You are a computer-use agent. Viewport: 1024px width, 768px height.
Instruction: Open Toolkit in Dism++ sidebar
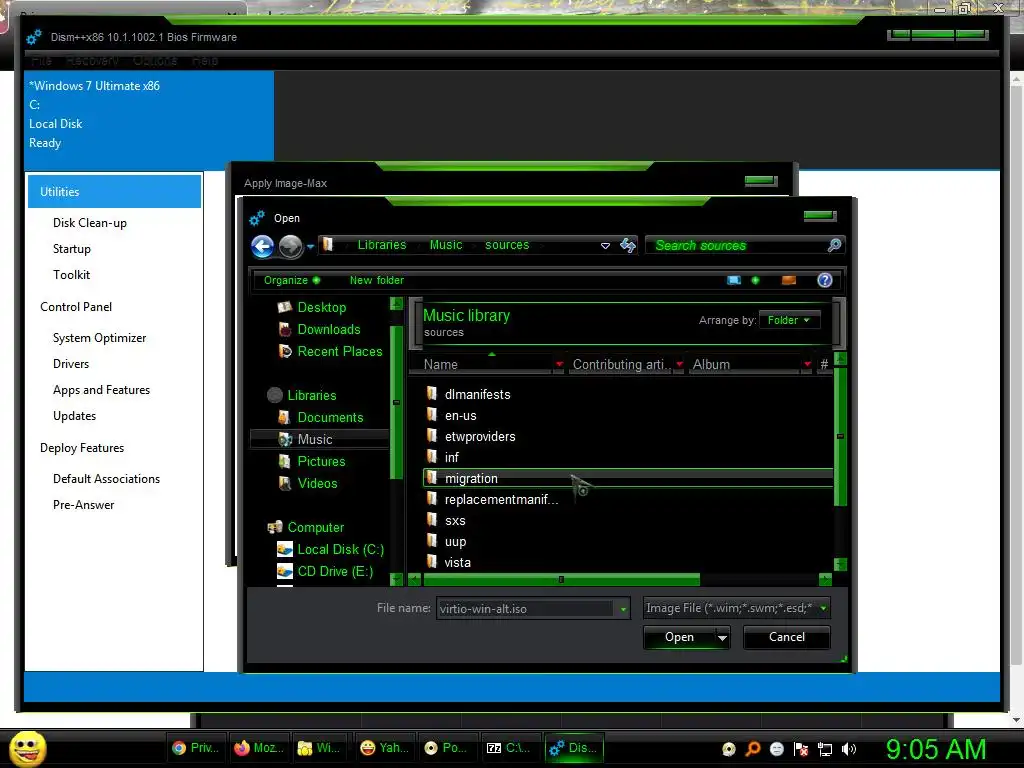point(71,275)
